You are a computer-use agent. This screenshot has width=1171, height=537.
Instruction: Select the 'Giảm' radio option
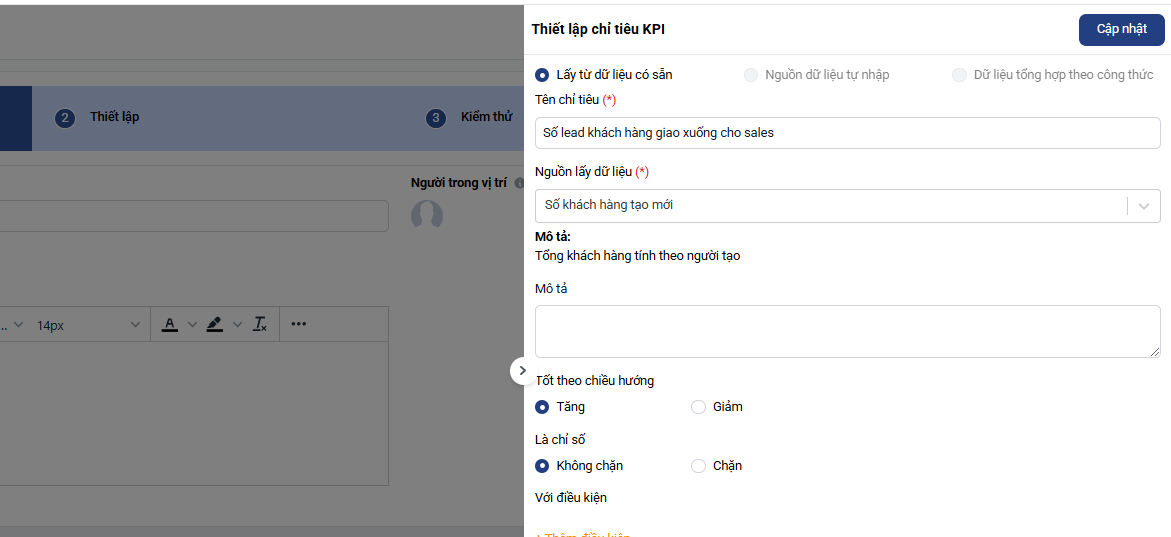[x=699, y=407]
